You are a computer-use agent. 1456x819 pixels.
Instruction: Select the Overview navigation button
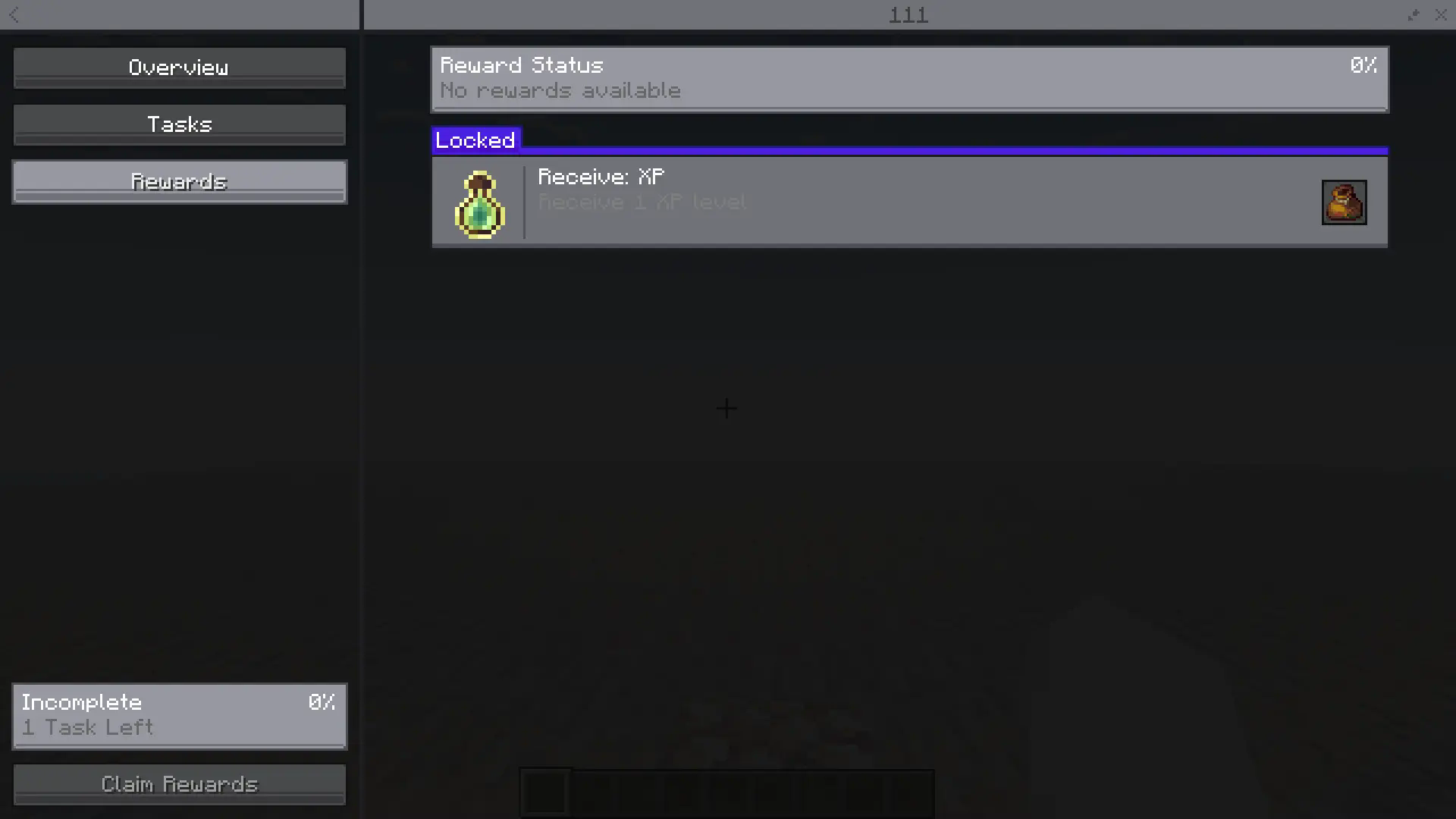pos(180,67)
